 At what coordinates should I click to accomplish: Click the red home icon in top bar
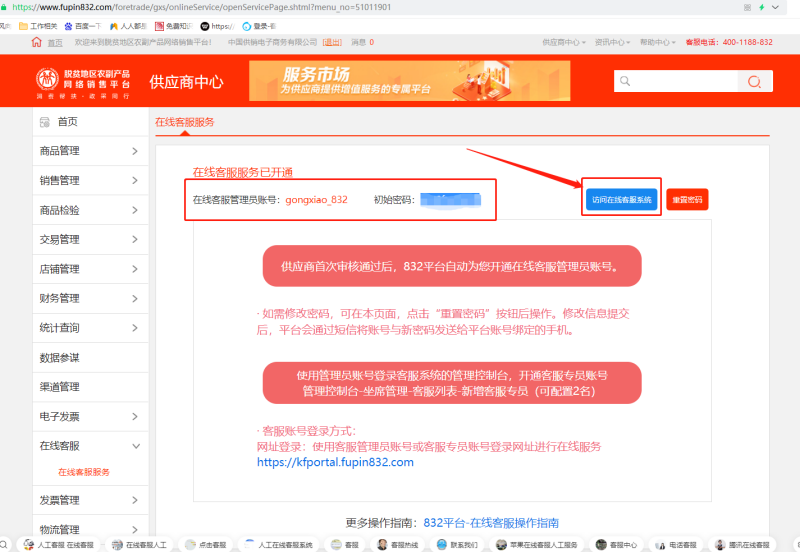click(37, 42)
